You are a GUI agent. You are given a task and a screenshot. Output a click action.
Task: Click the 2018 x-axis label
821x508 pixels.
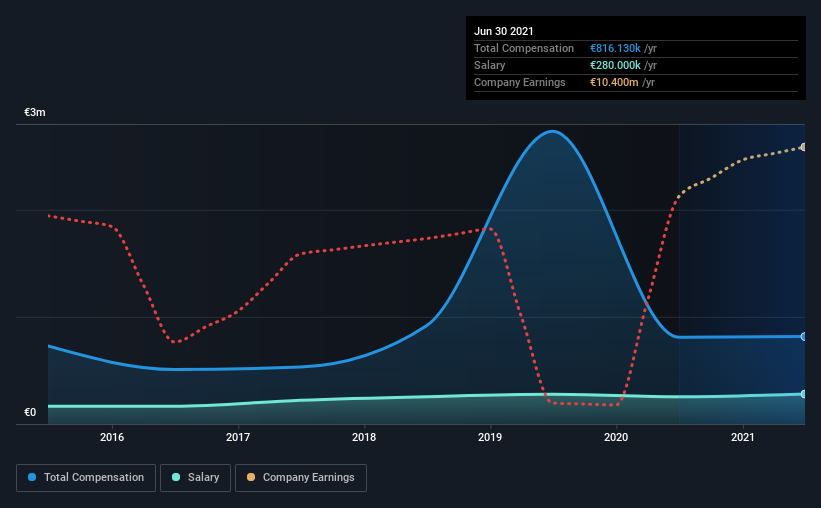coord(364,437)
